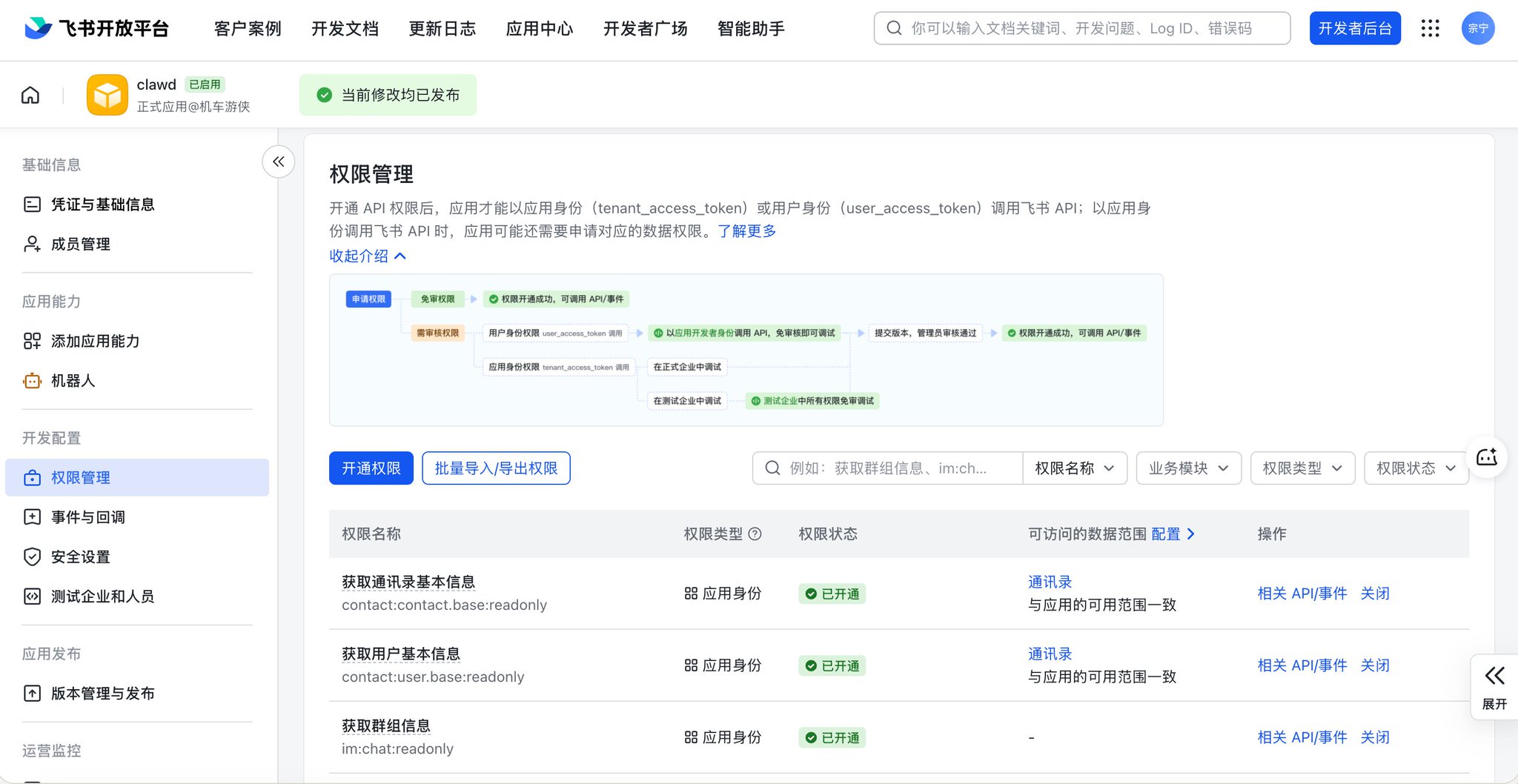Click the 当前修改均已发布 status banner
Screen dimensions: 1518x784
click(388, 95)
